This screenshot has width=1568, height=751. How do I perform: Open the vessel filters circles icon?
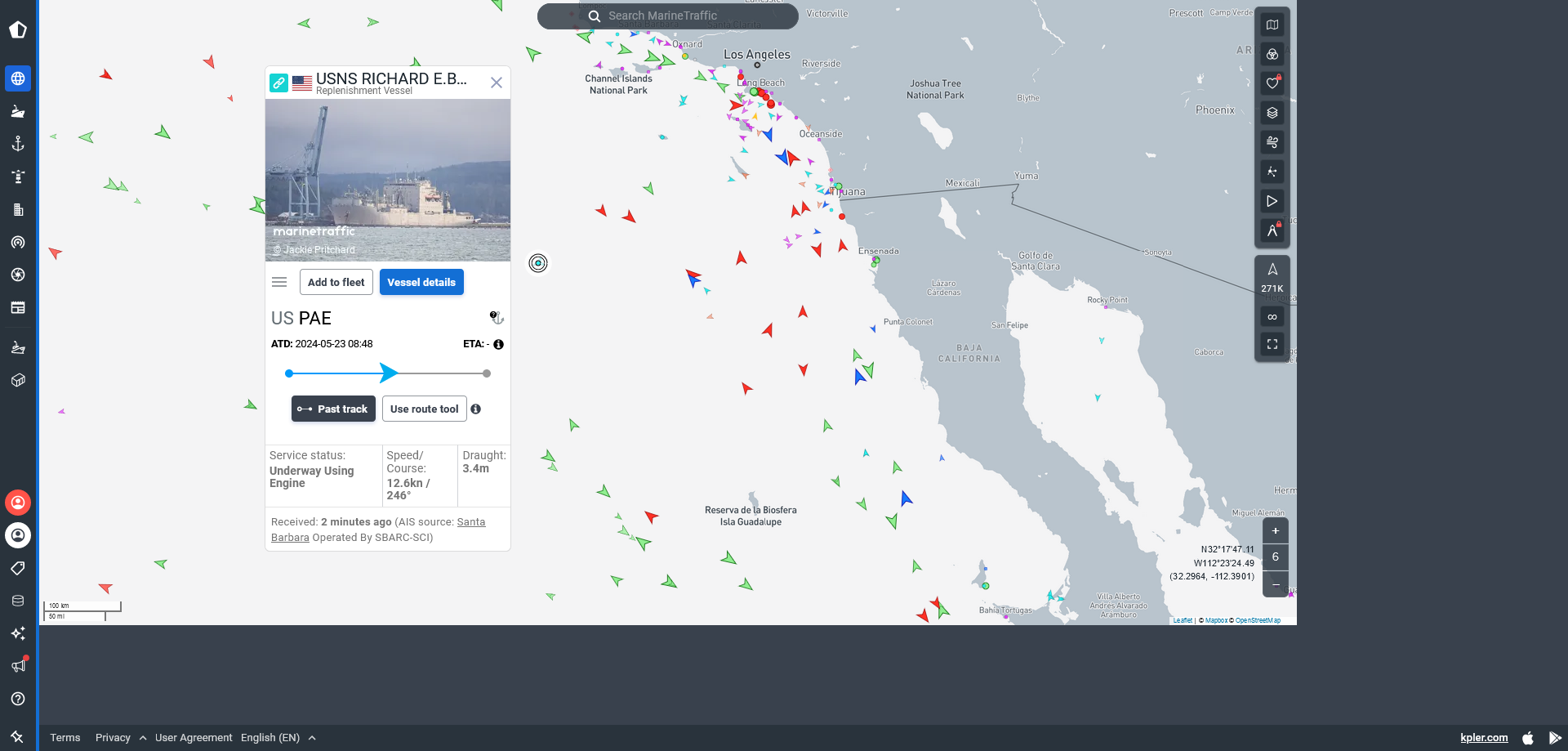point(1272,54)
